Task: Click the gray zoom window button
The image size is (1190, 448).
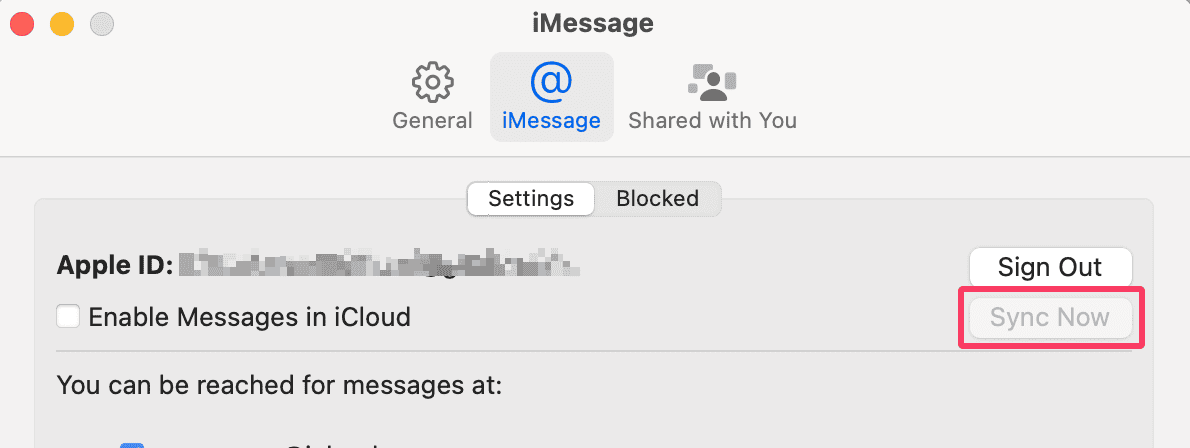Action: tap(102, 24)
